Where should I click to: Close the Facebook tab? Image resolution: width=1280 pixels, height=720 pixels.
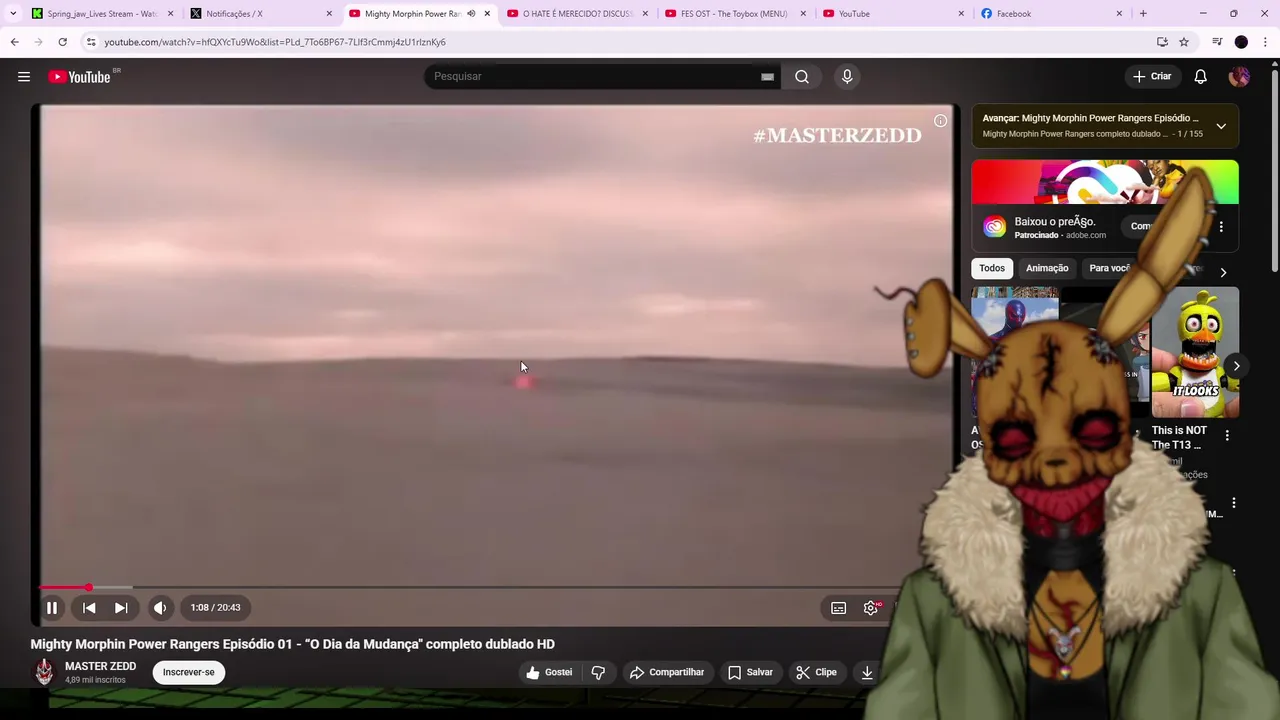pyautogui.click(x=1119, y=14)
